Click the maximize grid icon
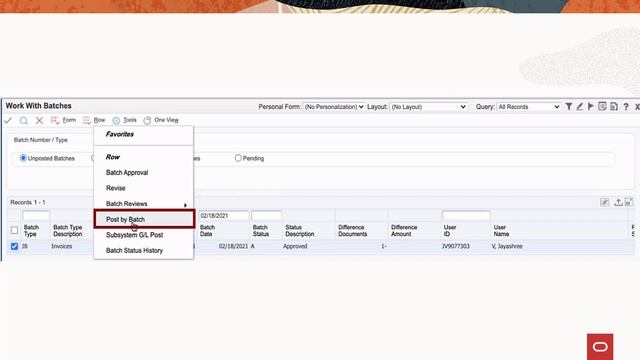640x360 pixels. coord(629,202)
